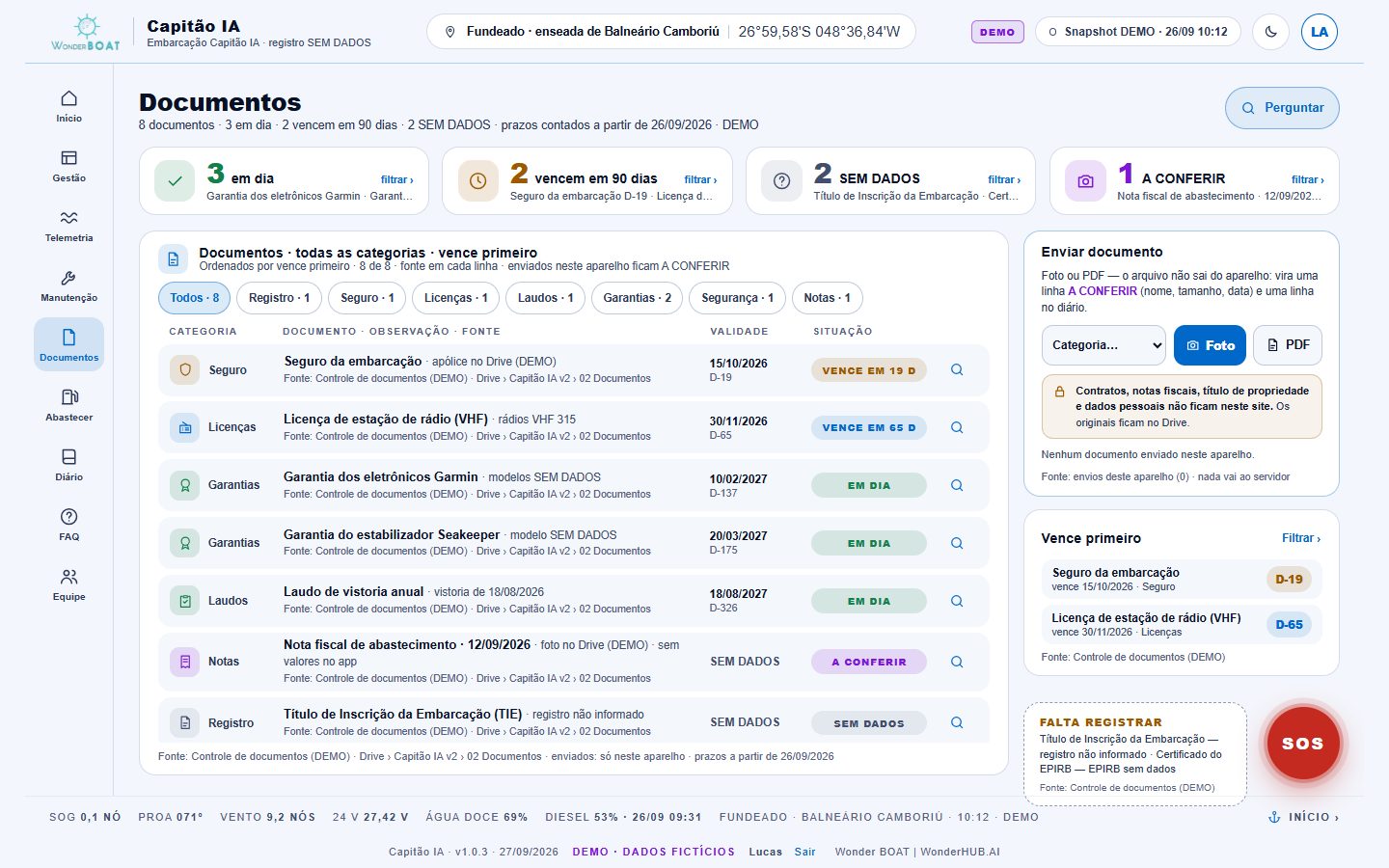Viewport: 1389px width, 868px height.
Task: Click the Licenças category icon
Action: [185, 427]
